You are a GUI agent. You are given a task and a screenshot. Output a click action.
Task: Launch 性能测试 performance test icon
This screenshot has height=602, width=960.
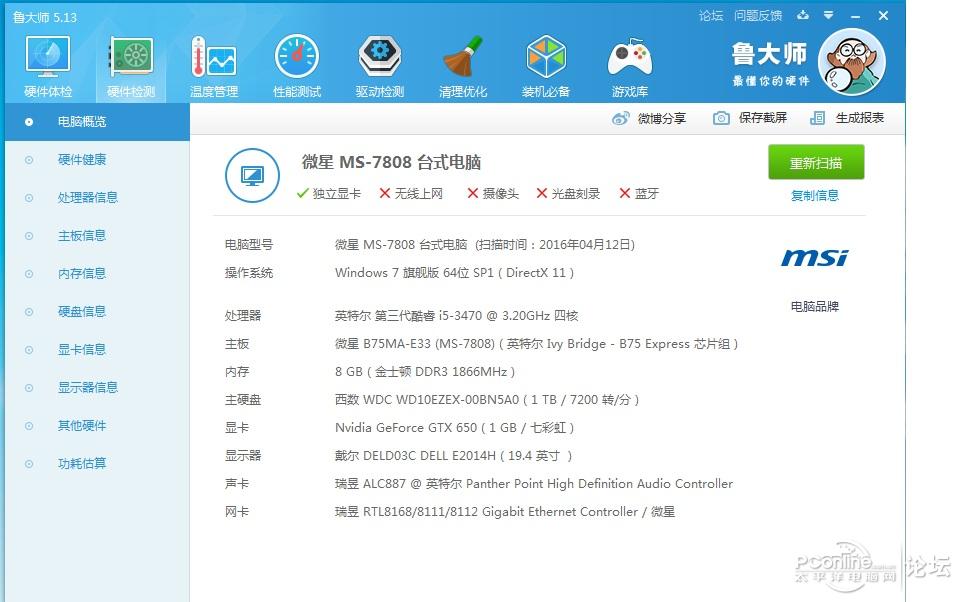tap(297, 57)
